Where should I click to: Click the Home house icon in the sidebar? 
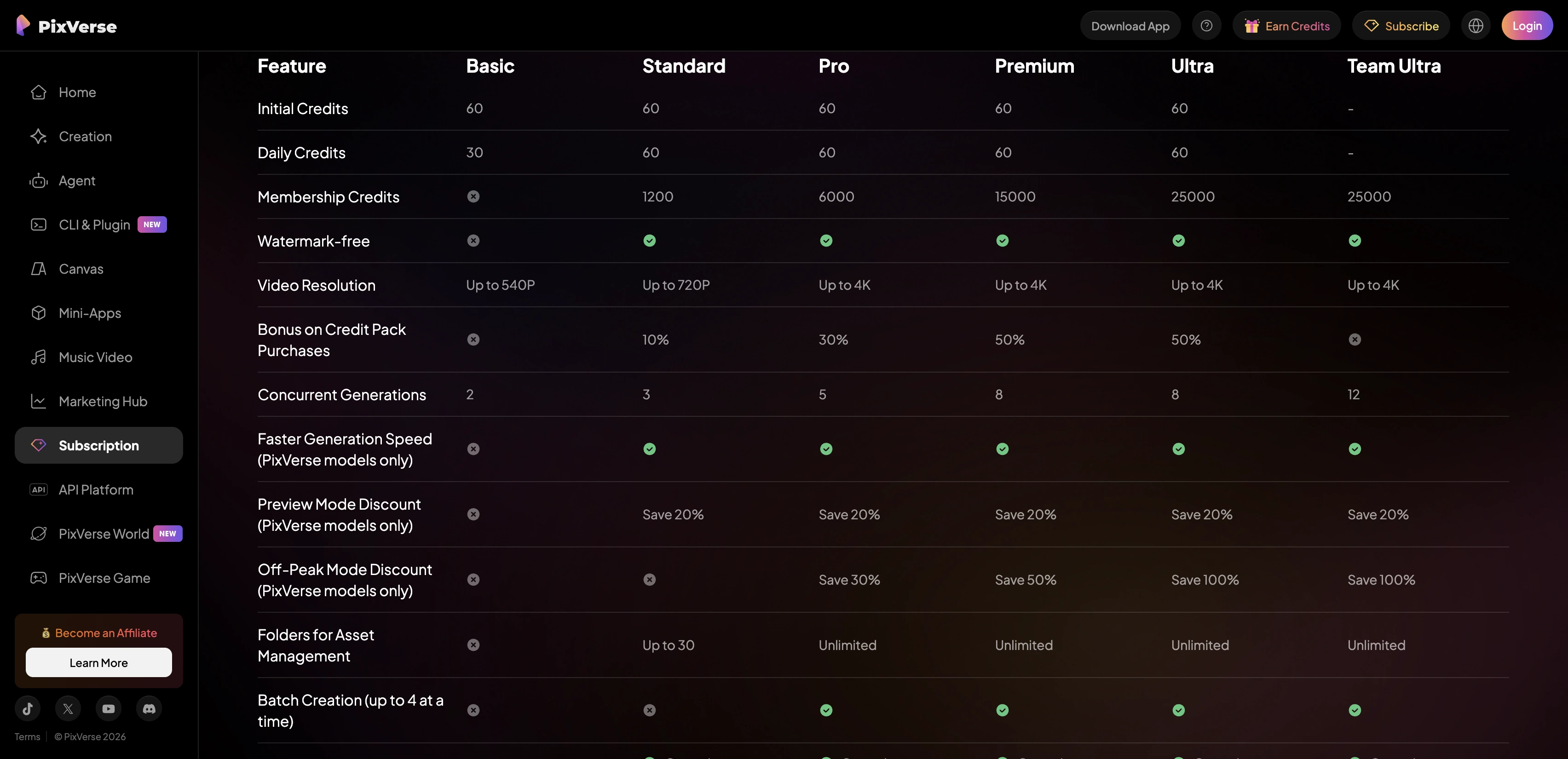[x=38, y=92]
